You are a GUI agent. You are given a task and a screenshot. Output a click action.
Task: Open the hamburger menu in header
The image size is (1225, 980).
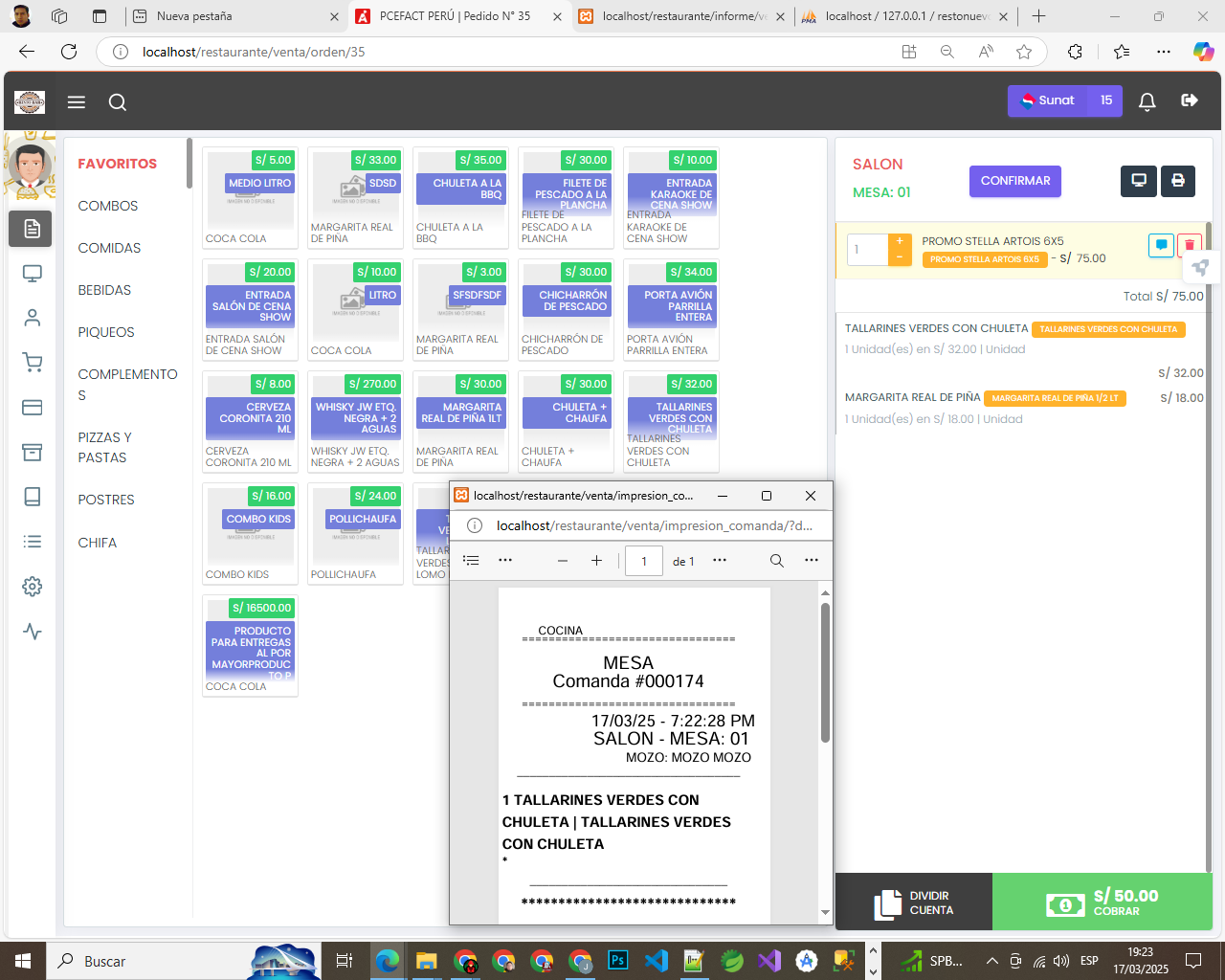[x=77, y=102]
